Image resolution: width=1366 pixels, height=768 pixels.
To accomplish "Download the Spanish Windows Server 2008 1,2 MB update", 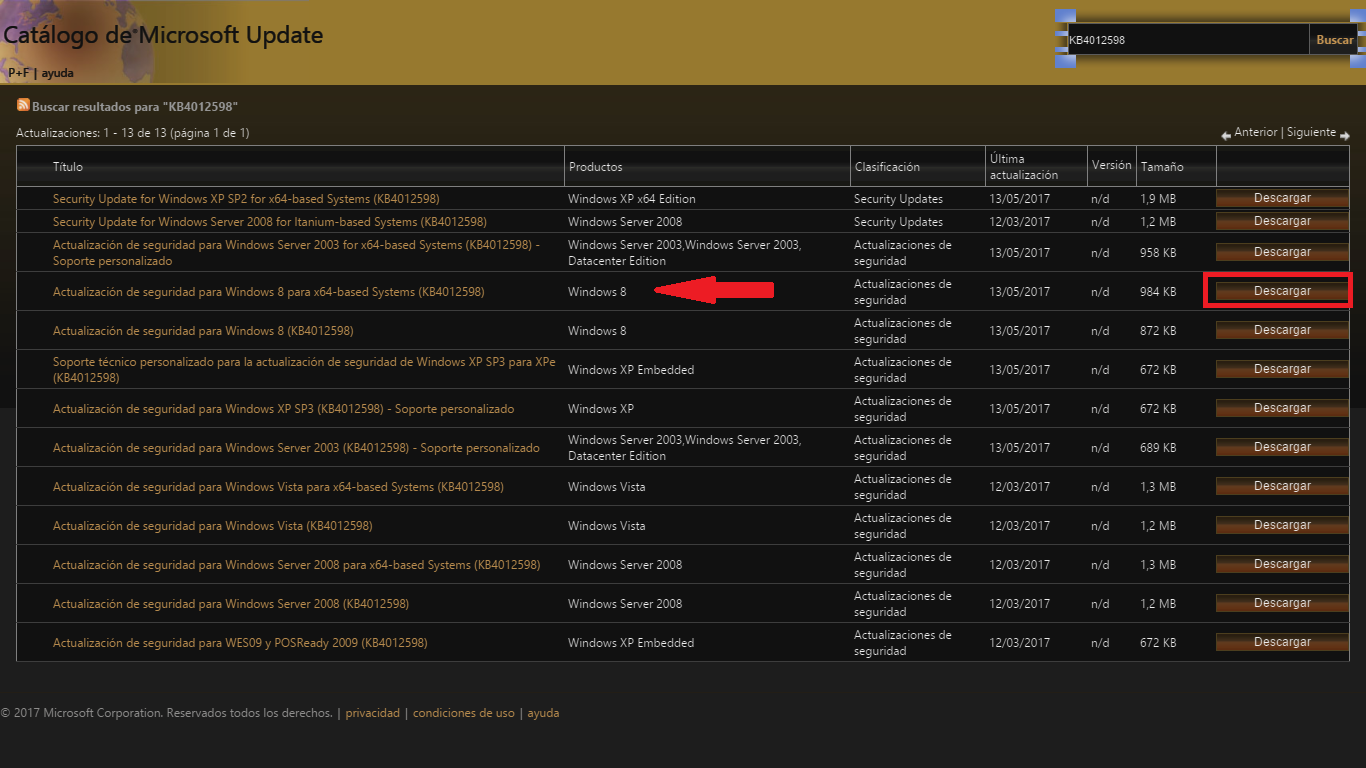I will point(1282,603).
